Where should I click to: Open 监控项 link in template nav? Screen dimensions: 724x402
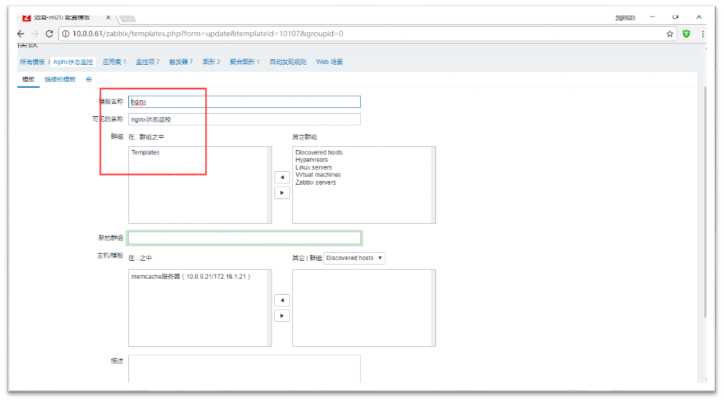pyautogui.click(x=147, y=61)
